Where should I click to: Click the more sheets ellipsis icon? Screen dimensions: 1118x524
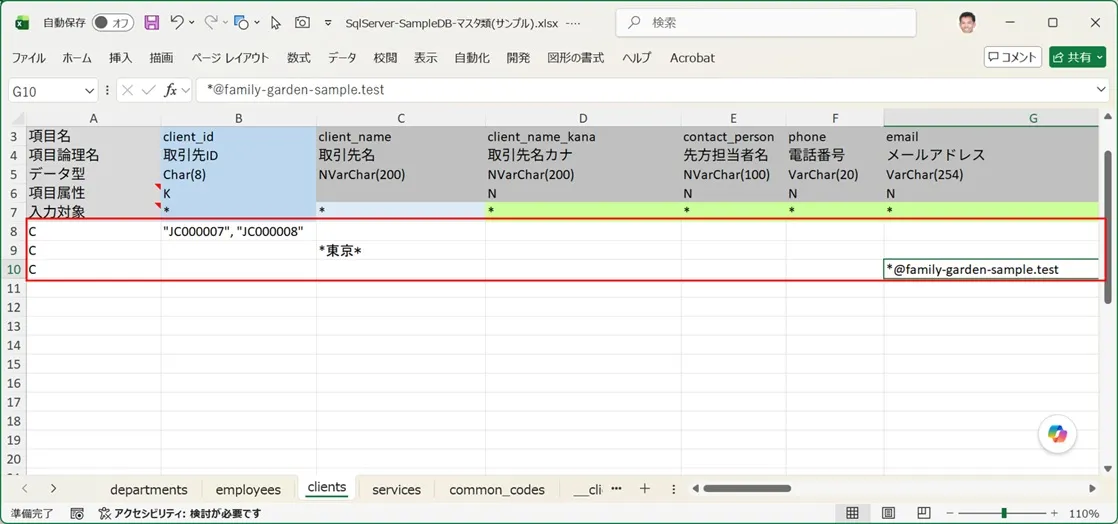tap(617, 488)
